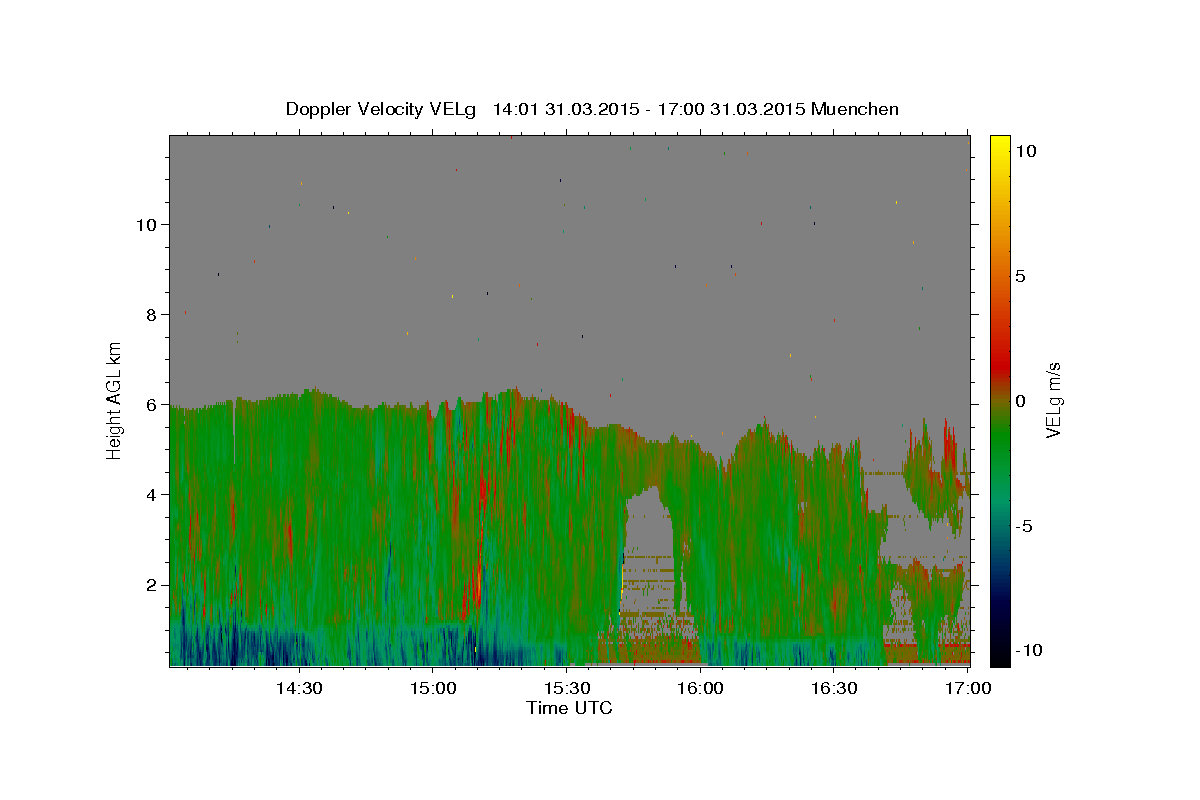Click the 16:30 time tick label
1200x800 pixels.
pyautogui.click(x=834, y=688)
